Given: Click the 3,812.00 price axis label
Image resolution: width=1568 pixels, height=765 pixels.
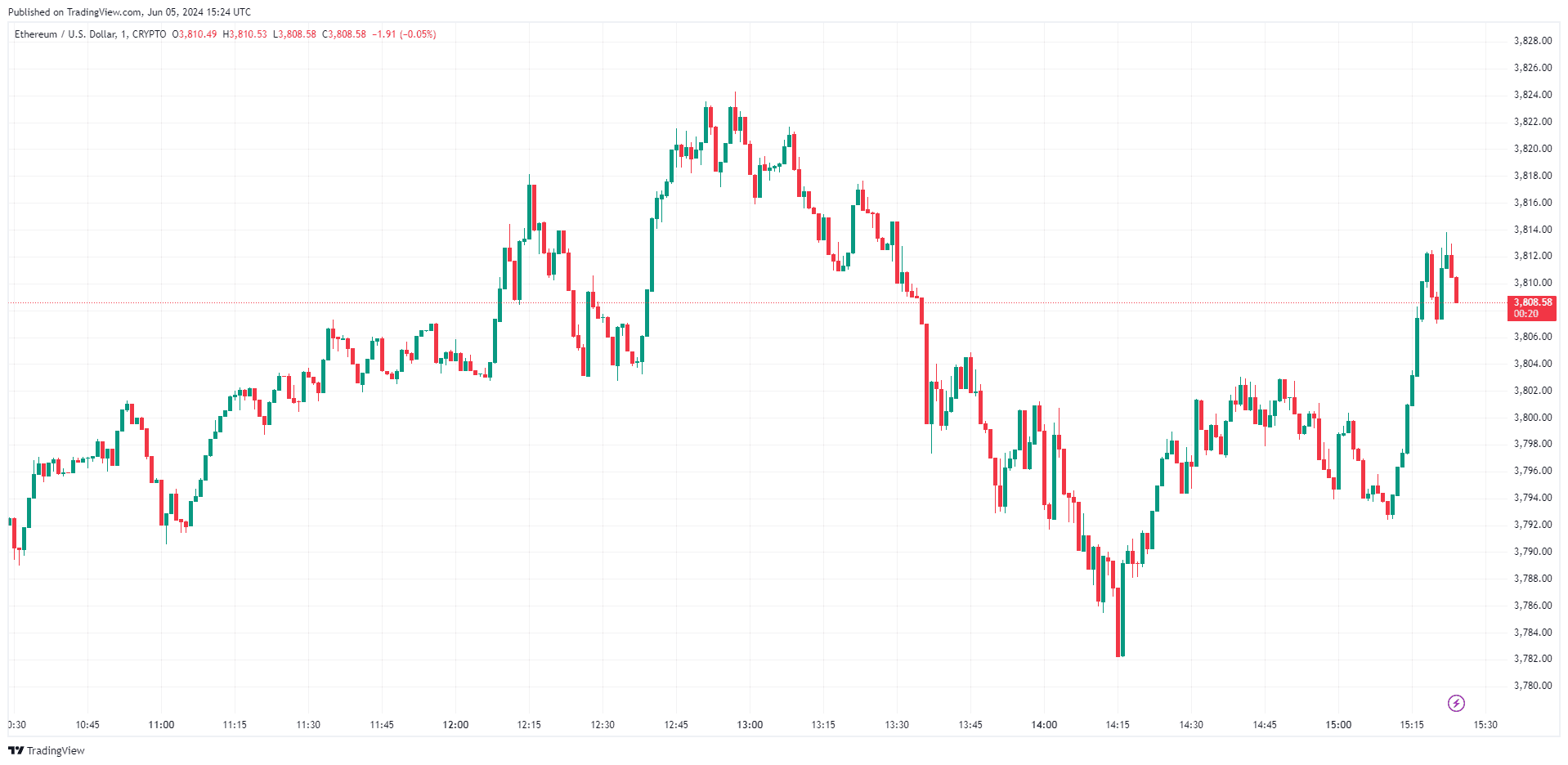Looking at the screenshot, I should click(x=1532, y=256).
